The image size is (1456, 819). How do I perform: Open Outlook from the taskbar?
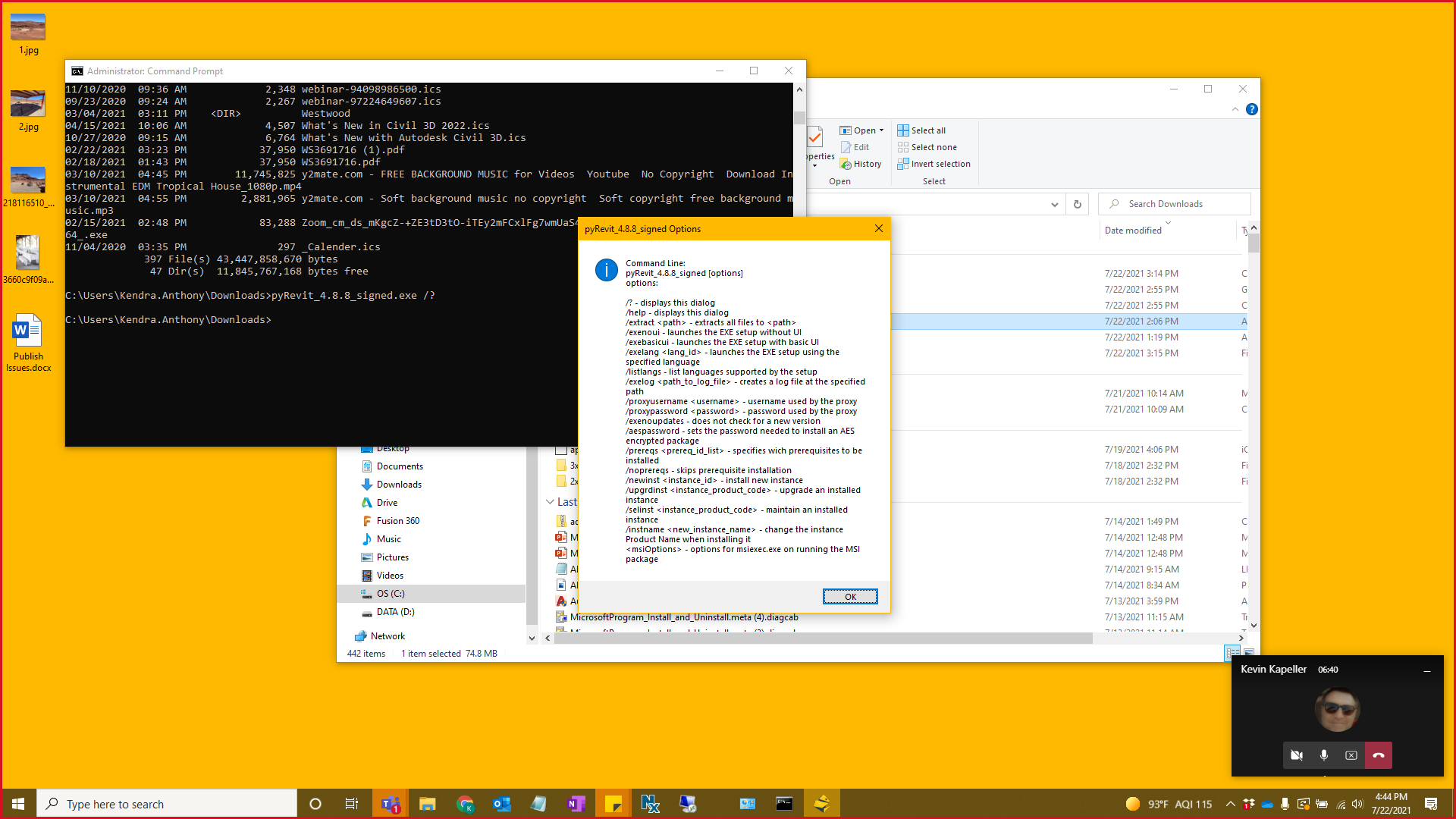coord(501,803)
